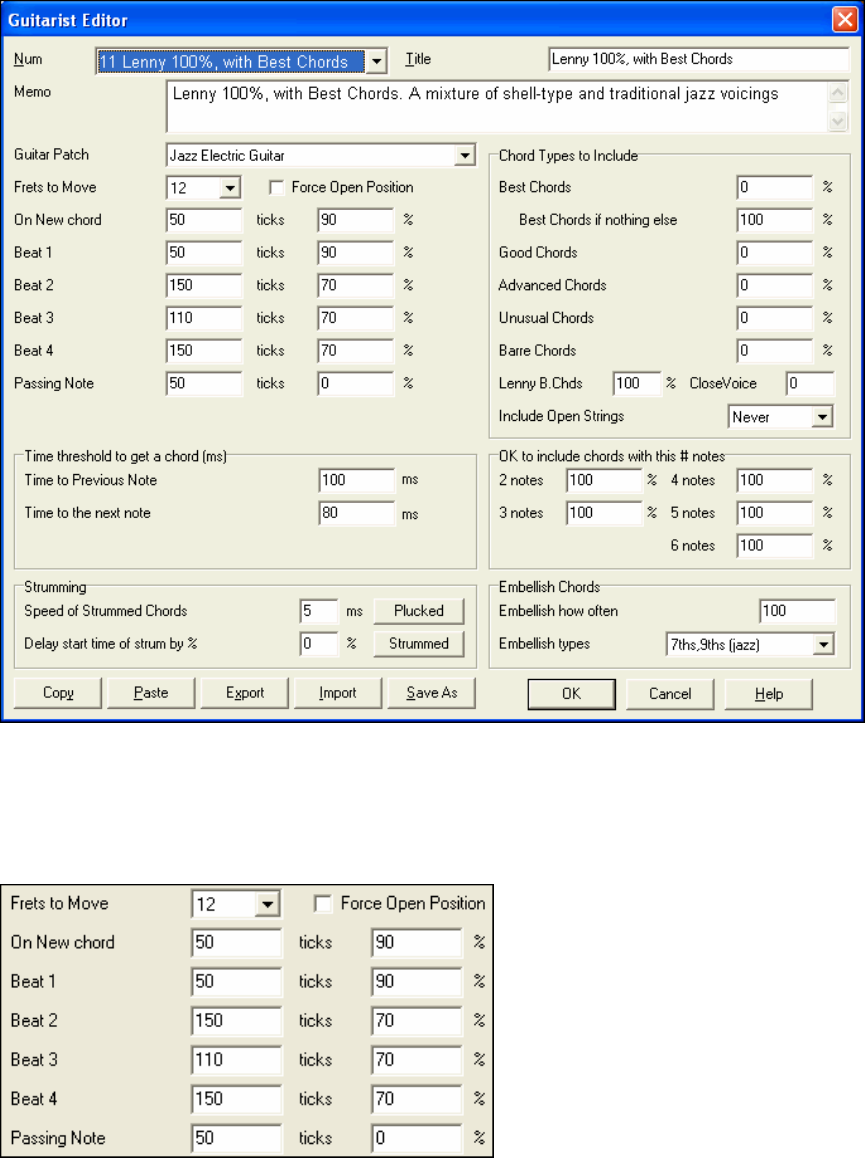
Task: Confirm with the OK button
Action: pos(571,693)
